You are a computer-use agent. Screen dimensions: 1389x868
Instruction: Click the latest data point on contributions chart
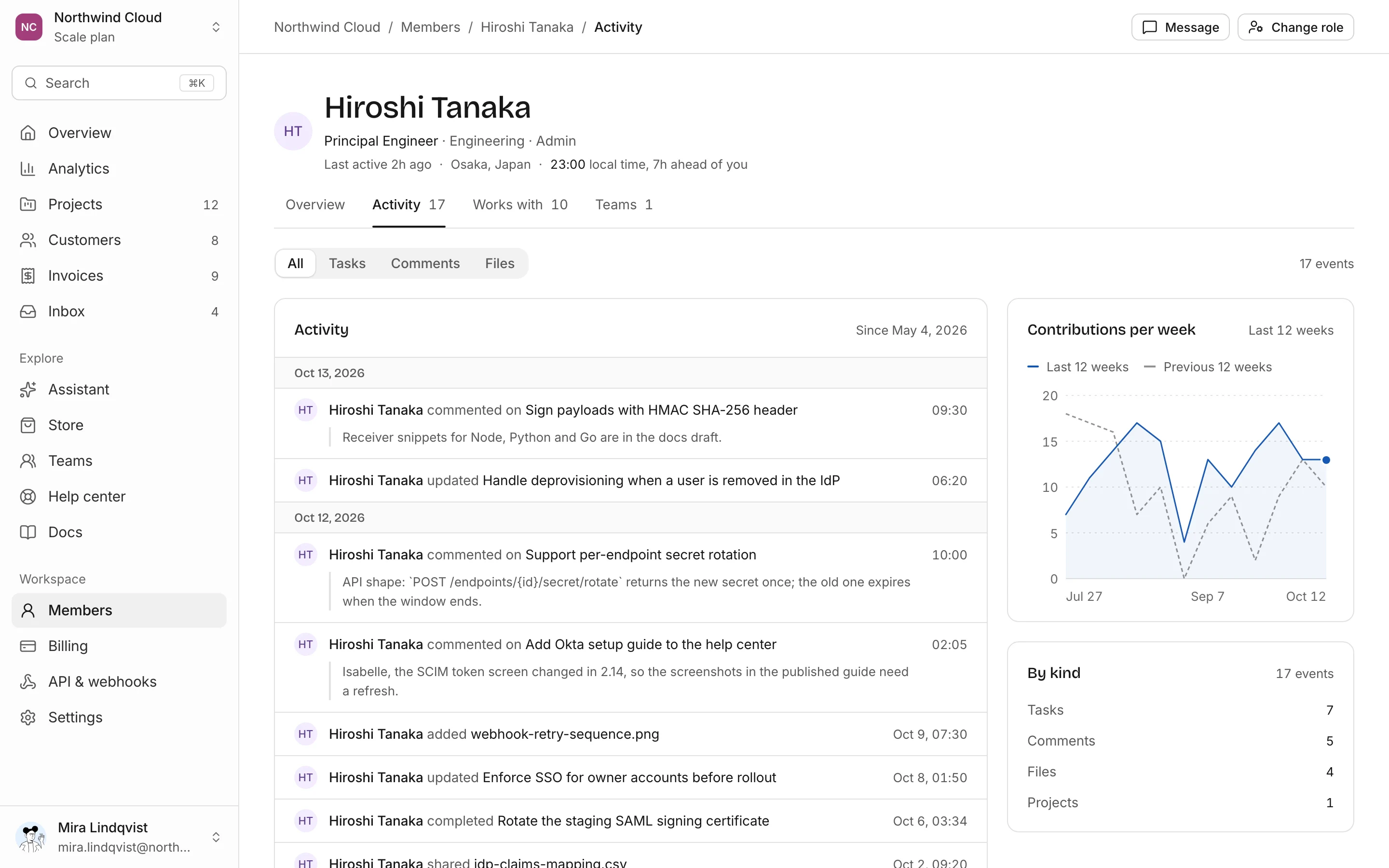(1326, 460)
